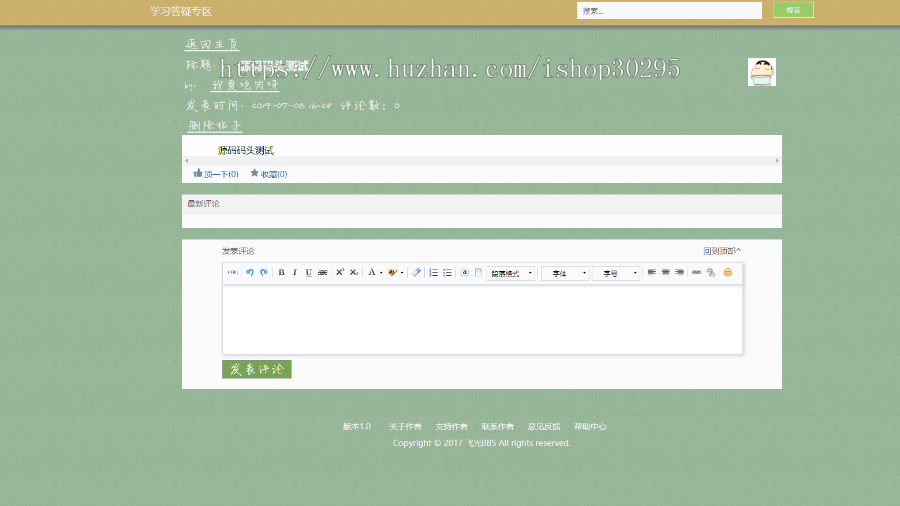
Task: Click inside the comment editor text area
Action: click(482, 320)
